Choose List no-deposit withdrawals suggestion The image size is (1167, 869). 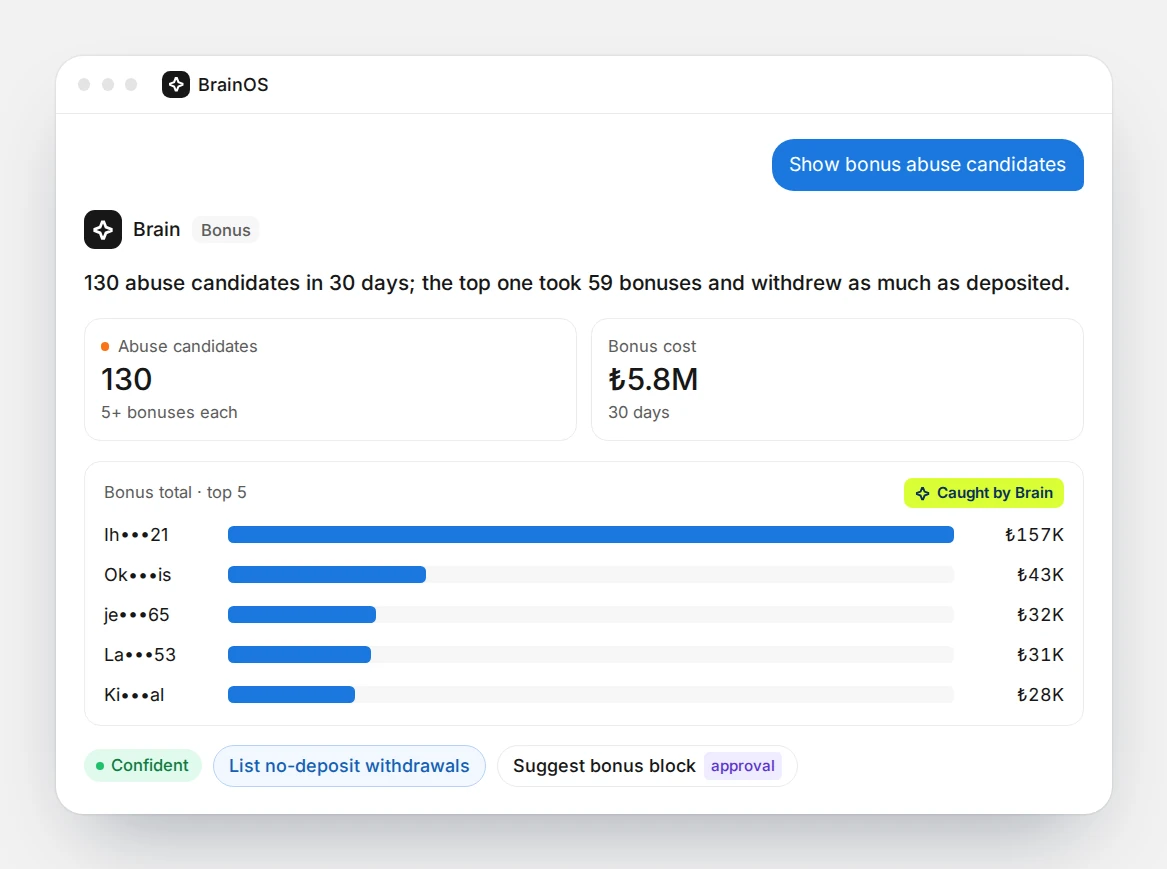[x=349, y=766]
